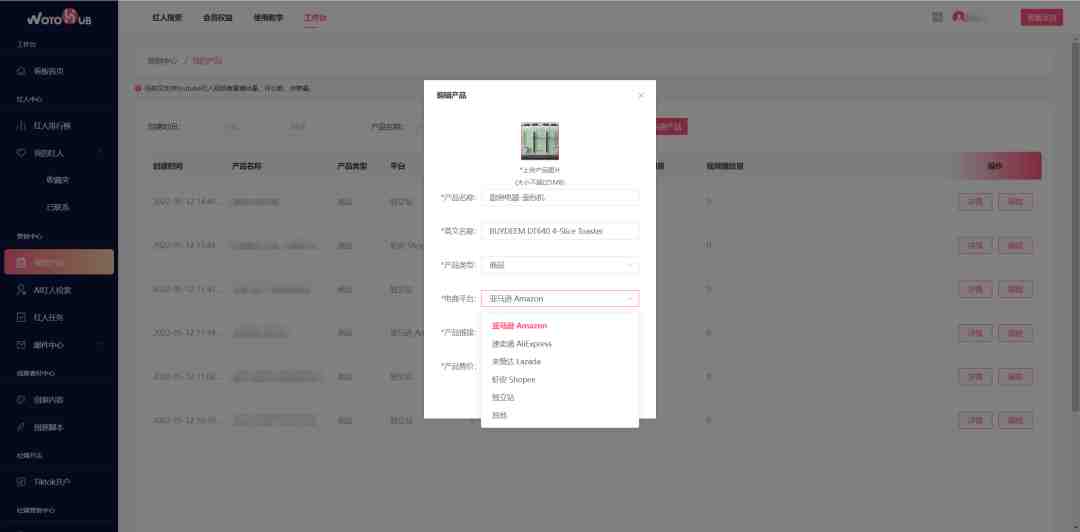Focus the 英文名称 field with BUYDEEM text
Image resolution: width=1080 pixels, height=532 pixels.
pos(560,231)
